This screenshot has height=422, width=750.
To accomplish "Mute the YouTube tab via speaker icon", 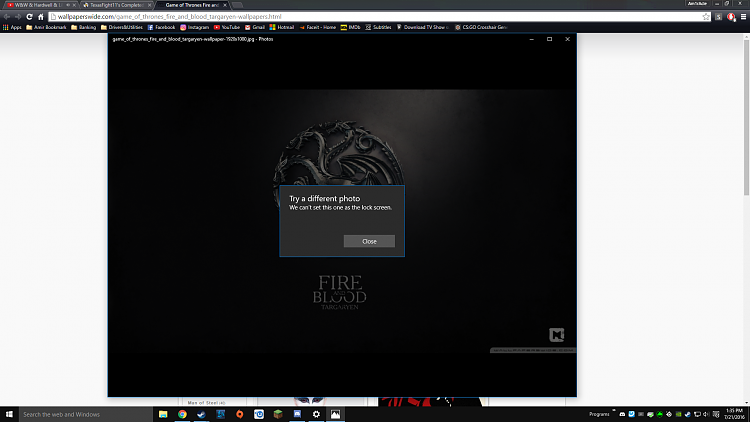I will point(68,5).
